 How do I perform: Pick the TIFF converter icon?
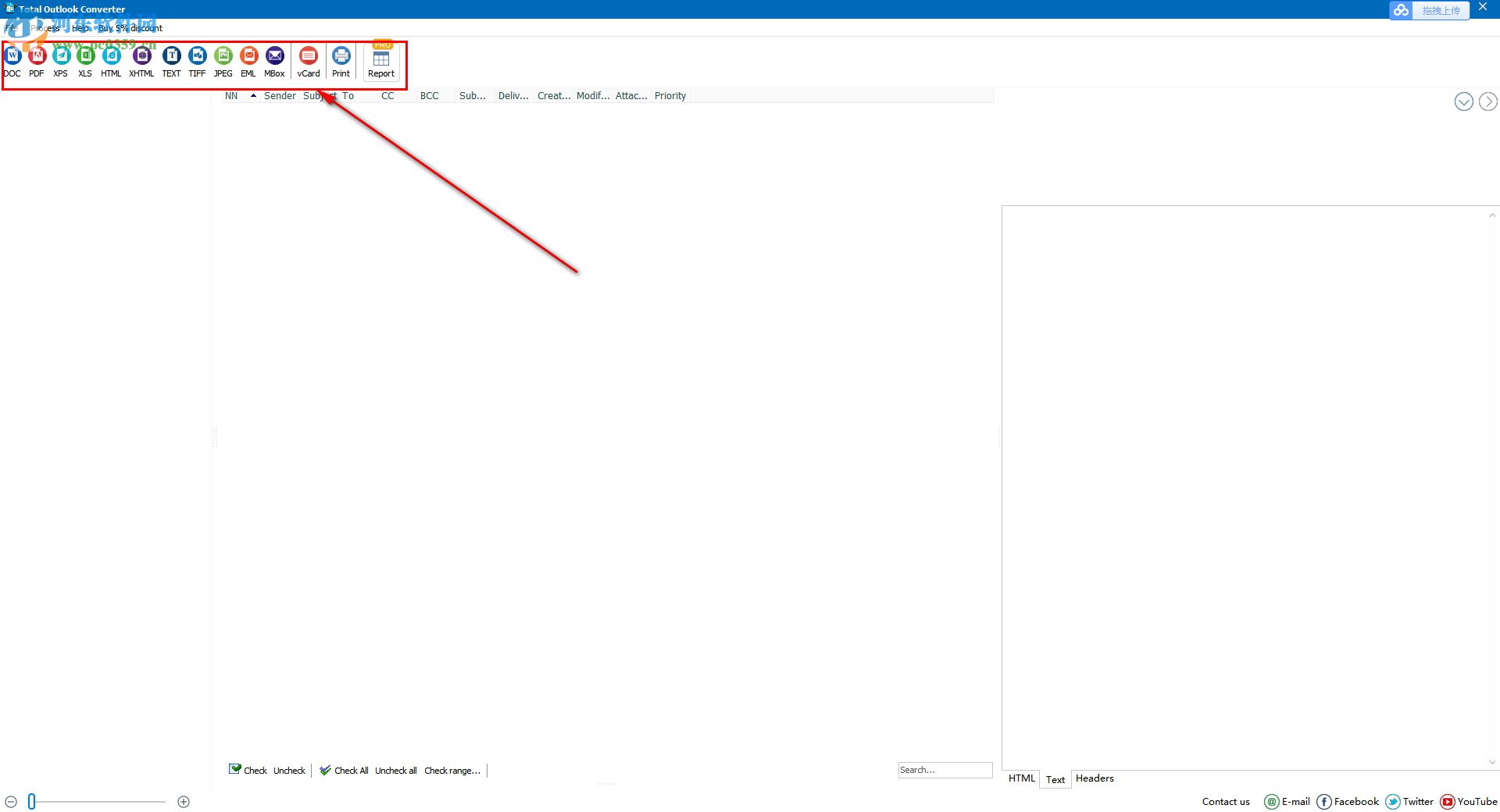(197, 61)
